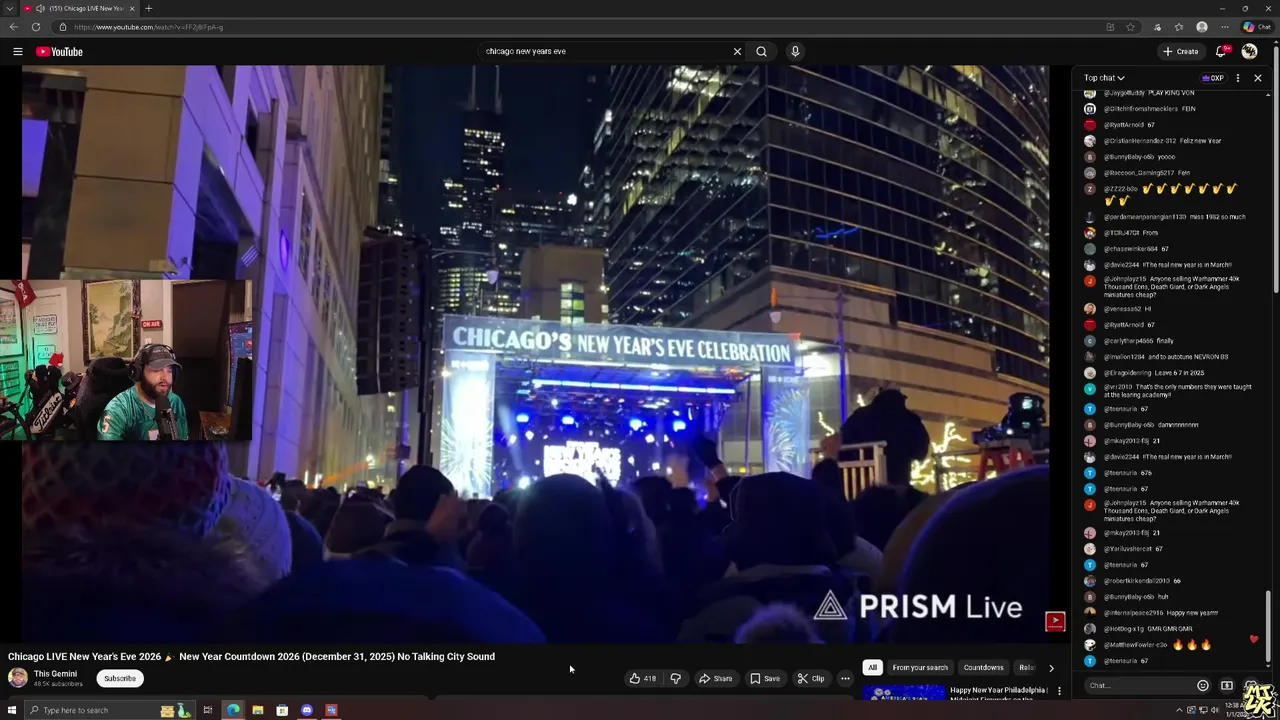The image size is (1280, 720).
Task: Start voice search with the microphone
Action: click(x=795, y=51)
